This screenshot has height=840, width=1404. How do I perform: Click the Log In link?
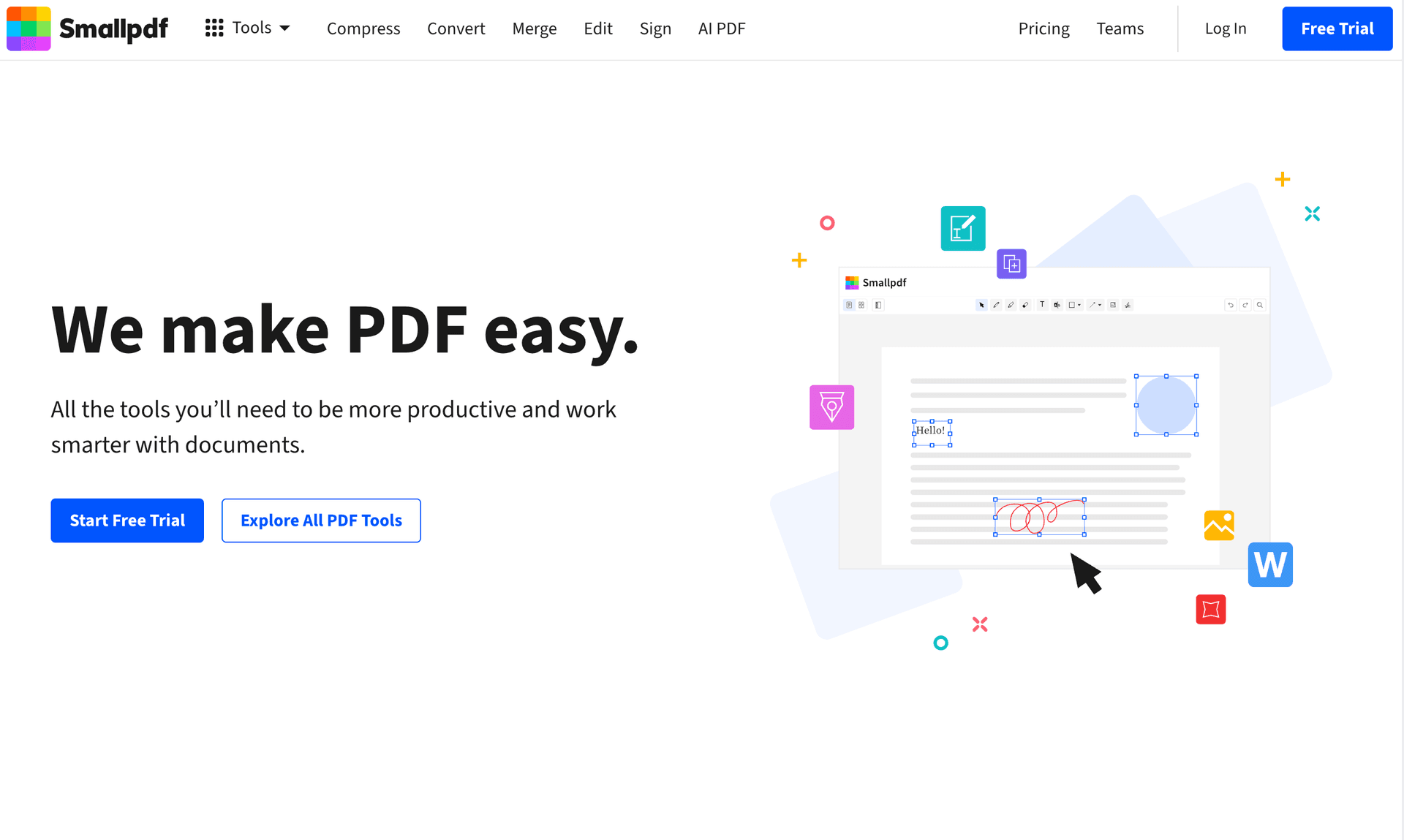(x=1226, y=29)
